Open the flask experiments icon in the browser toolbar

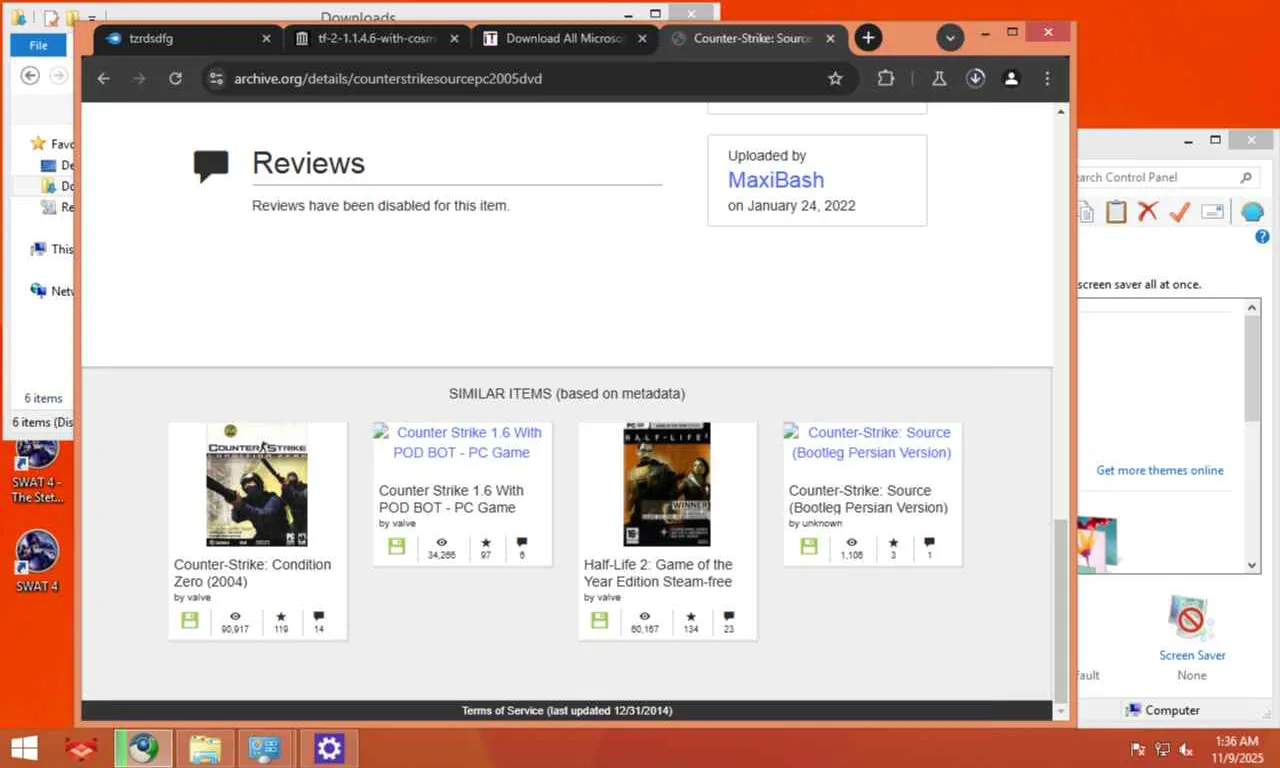[939, 78]
